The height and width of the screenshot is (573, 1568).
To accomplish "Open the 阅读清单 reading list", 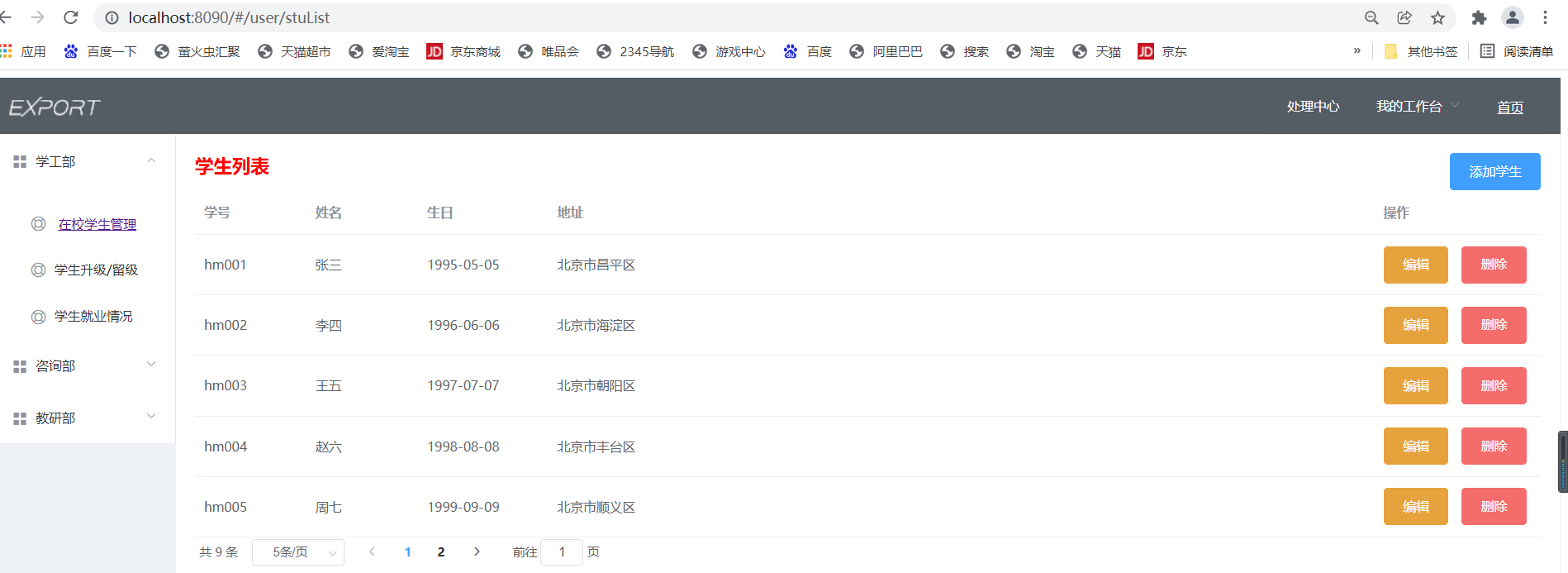I will 1517,51.
